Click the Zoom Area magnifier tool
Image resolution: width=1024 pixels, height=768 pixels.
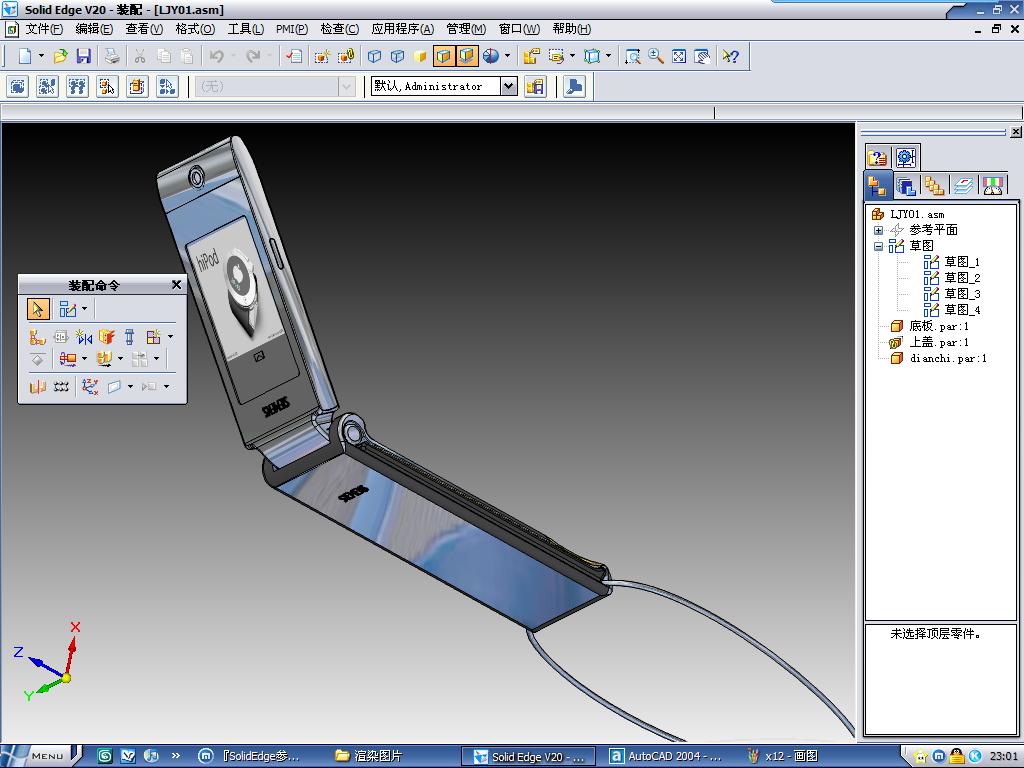coord(633,57)
